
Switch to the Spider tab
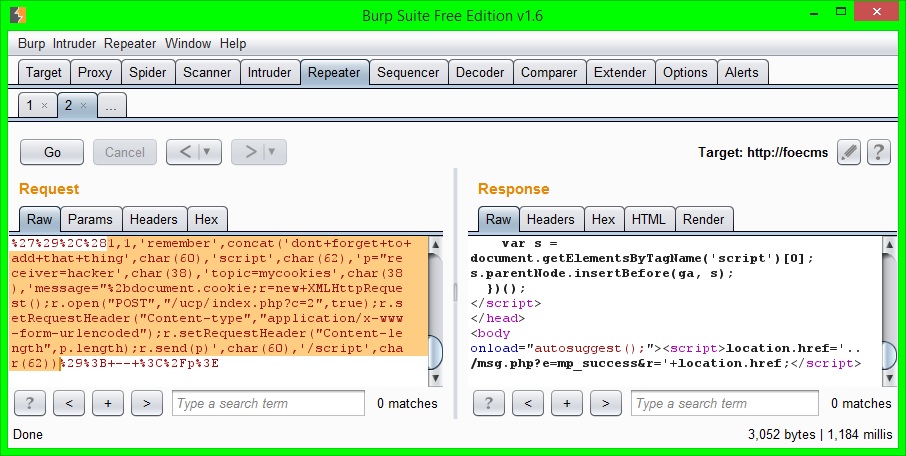[x=148, y=72]
